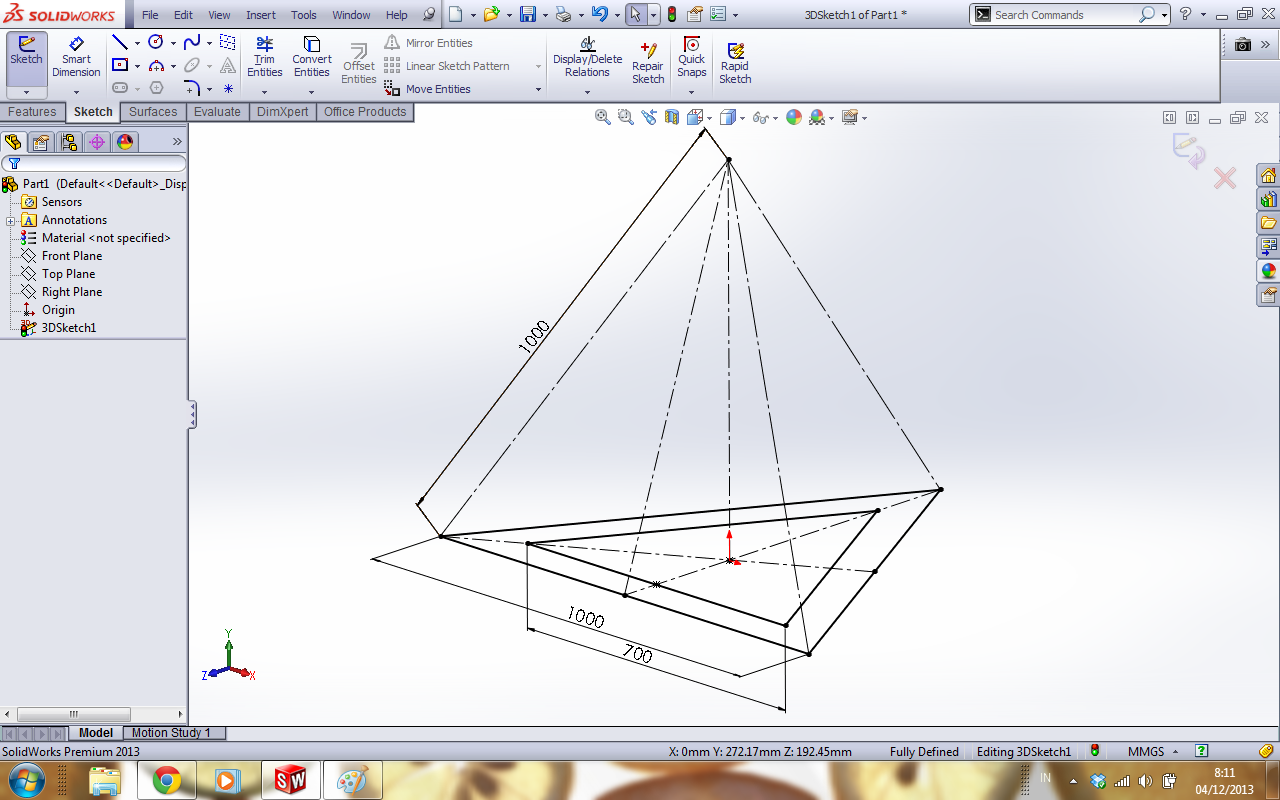Screen dimensions: 1280x800
Task: Open the ConfigurationManager tab
Action: 69,142
